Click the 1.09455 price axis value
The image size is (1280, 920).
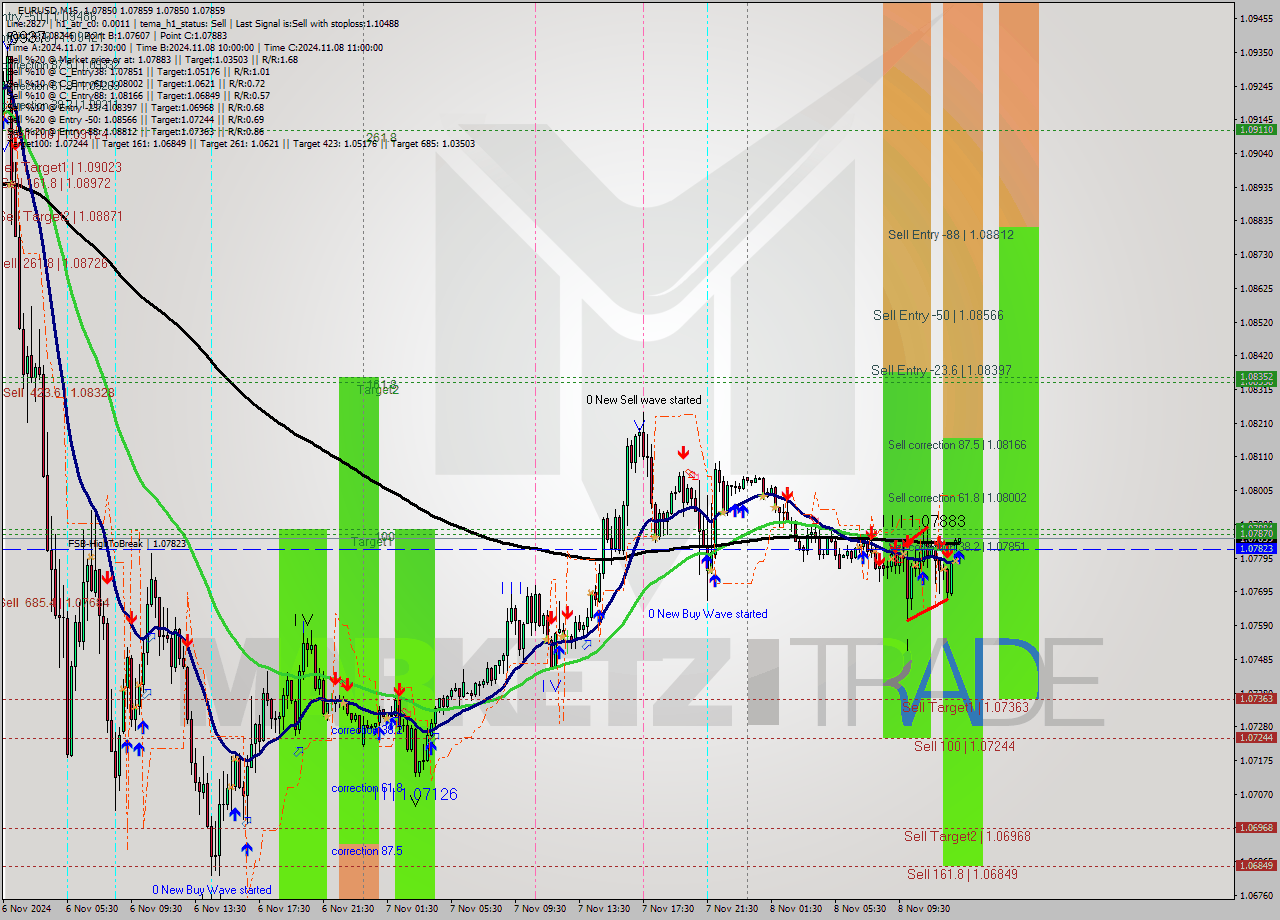[x=1256, y=19]
